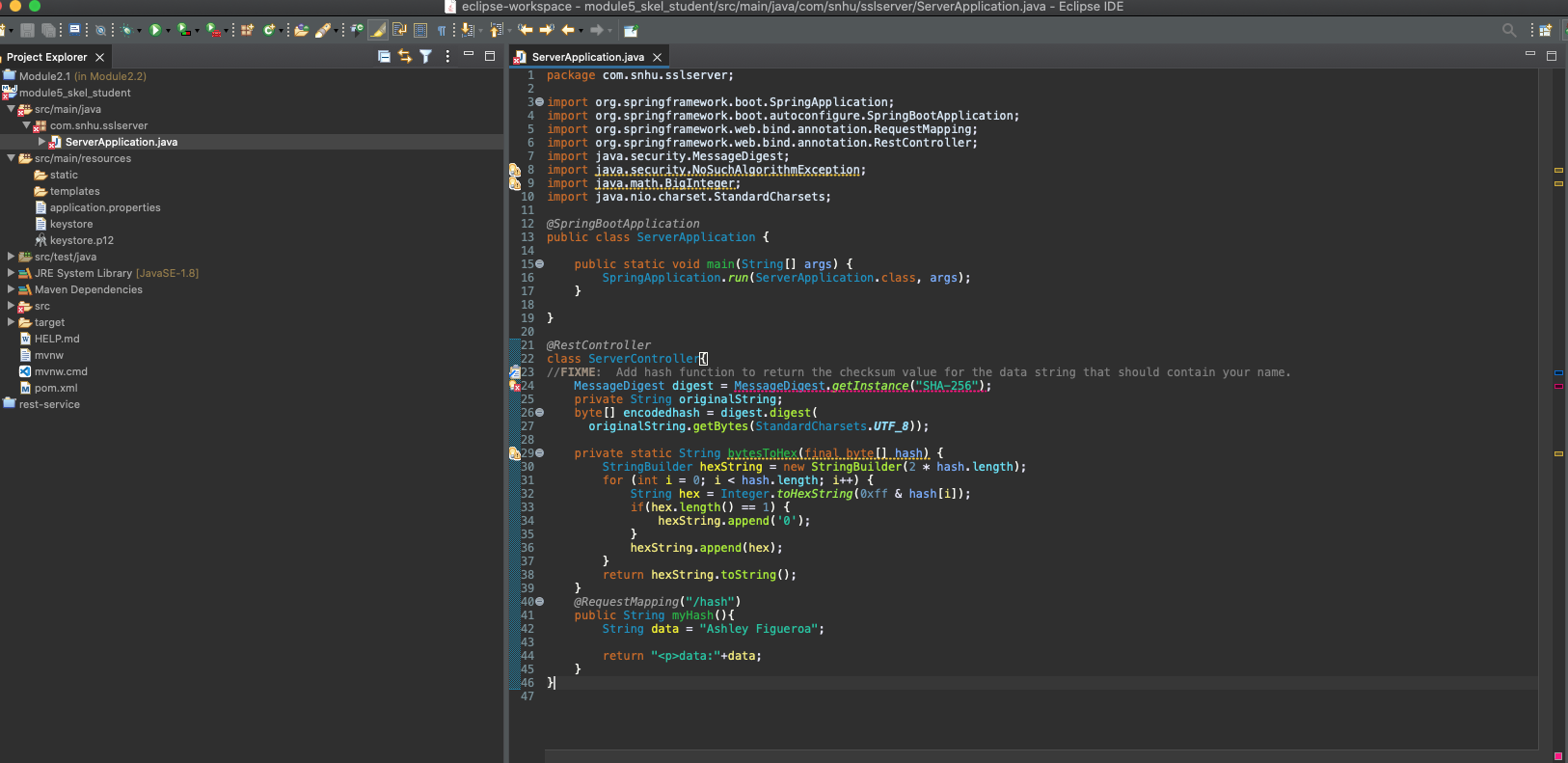Toggle Mark Occurrences highlighter

[378, 30]
